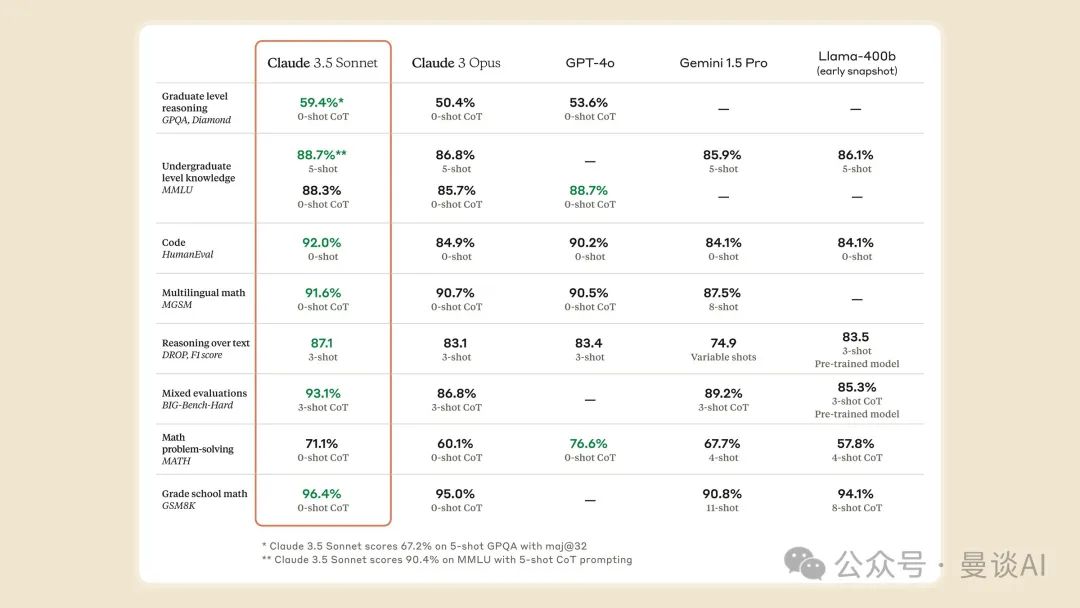Click the 96.4% GSM8K score cell
This screenshot has height=608, width=1080.
pyautogui.click(x=322, y=494)
